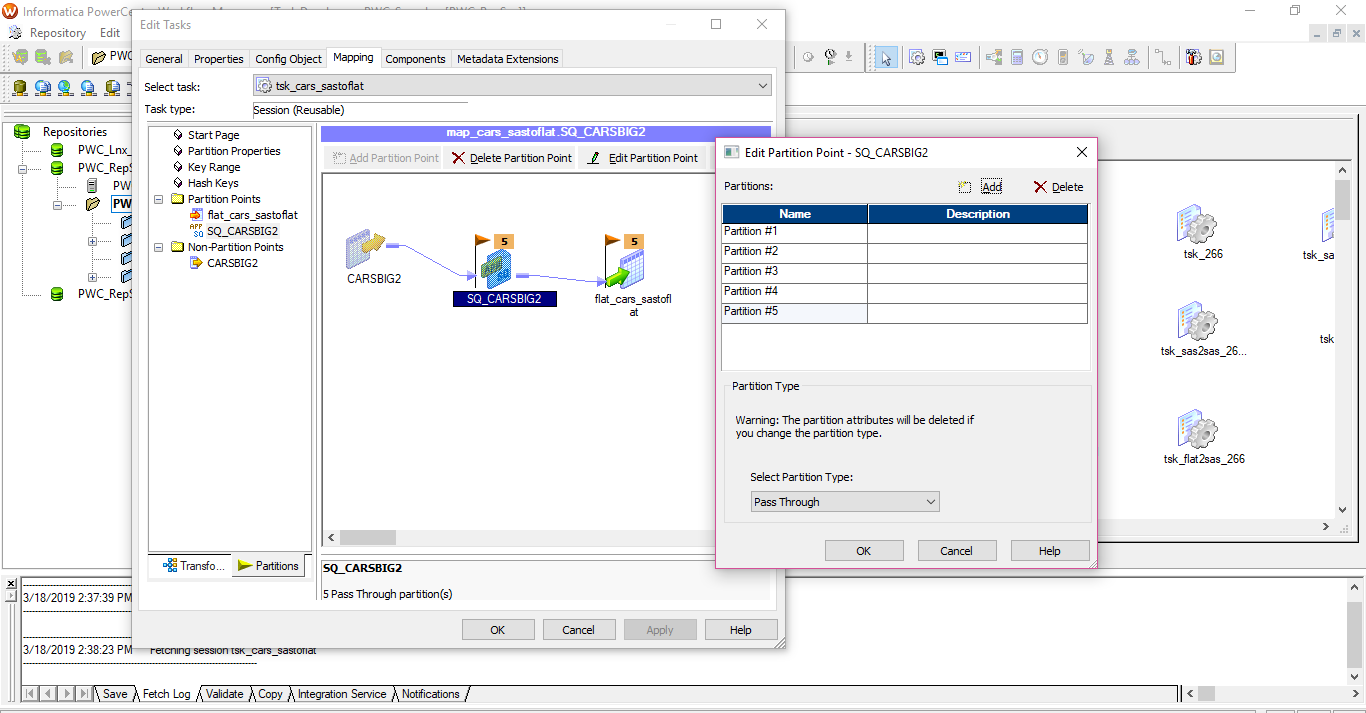This screenshot has width=1366, height=713.
Task: Select the tsk_flat2sas_266 task icon
Action: pos(1196,430)
